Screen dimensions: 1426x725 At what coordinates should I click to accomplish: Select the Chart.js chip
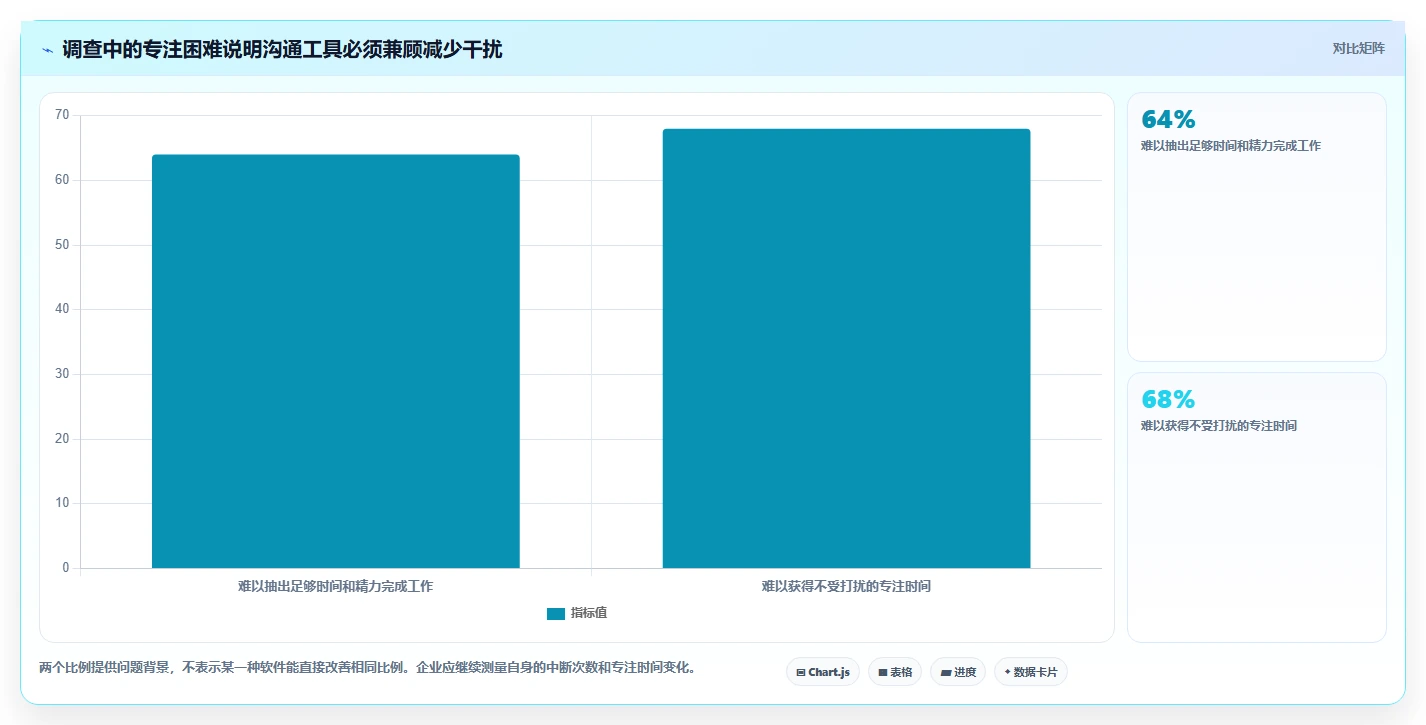point(823,672)
